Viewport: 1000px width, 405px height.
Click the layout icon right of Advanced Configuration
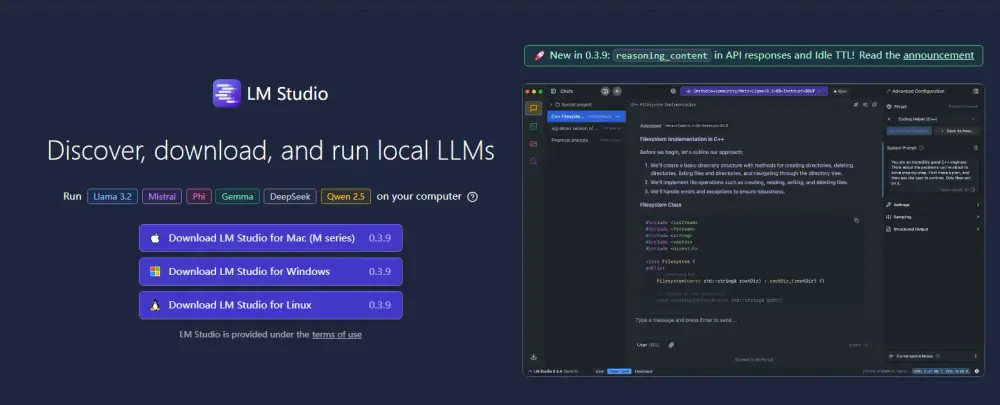[976, 91]
